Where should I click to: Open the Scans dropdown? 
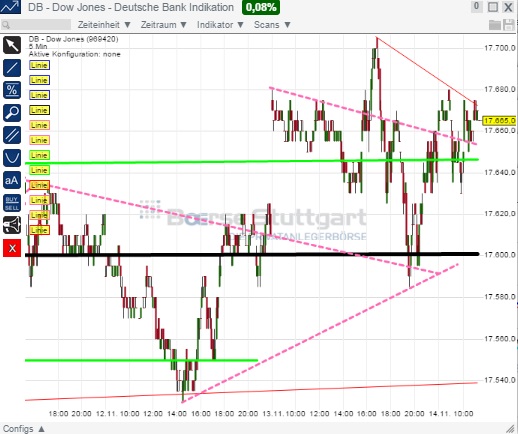pyautogui.click(x=272, y=25)
